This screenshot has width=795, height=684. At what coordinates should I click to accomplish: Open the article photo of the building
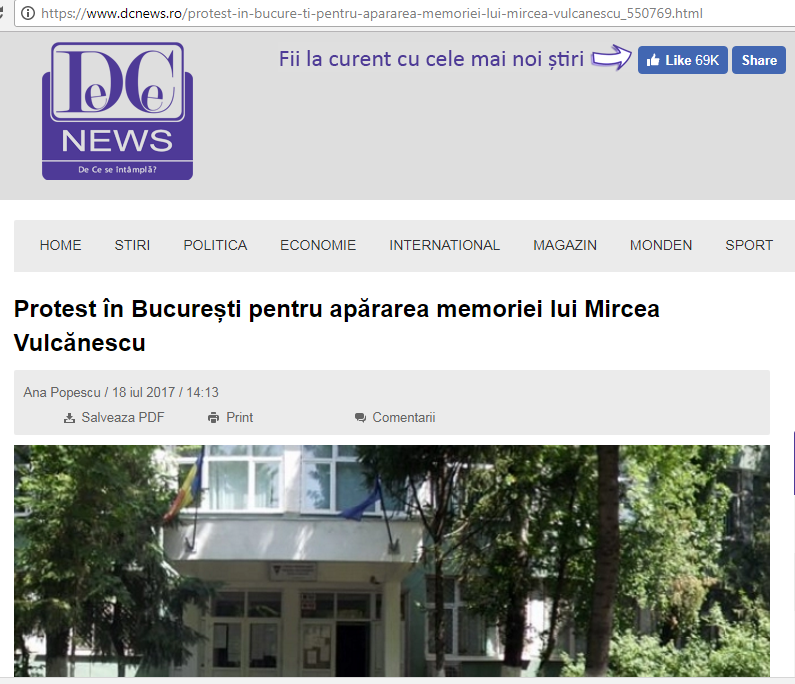click(392, 560)
